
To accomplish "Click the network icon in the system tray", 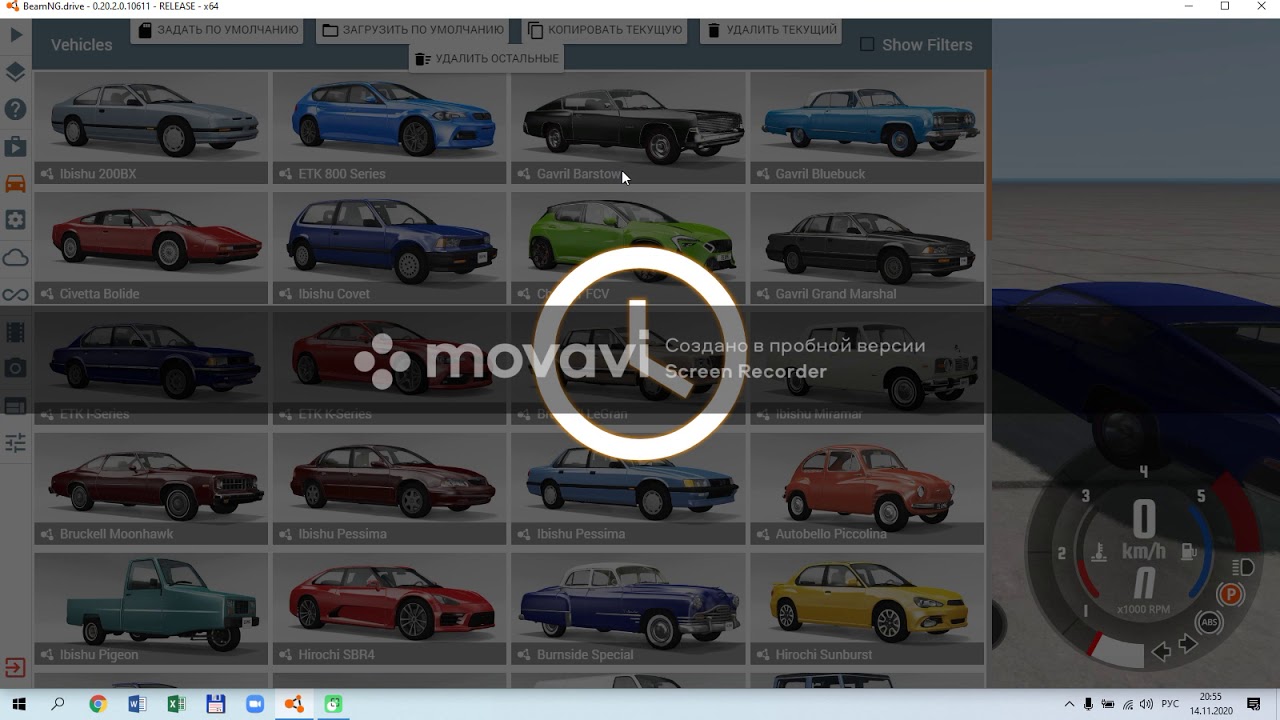I will (x=1127, y=704).
